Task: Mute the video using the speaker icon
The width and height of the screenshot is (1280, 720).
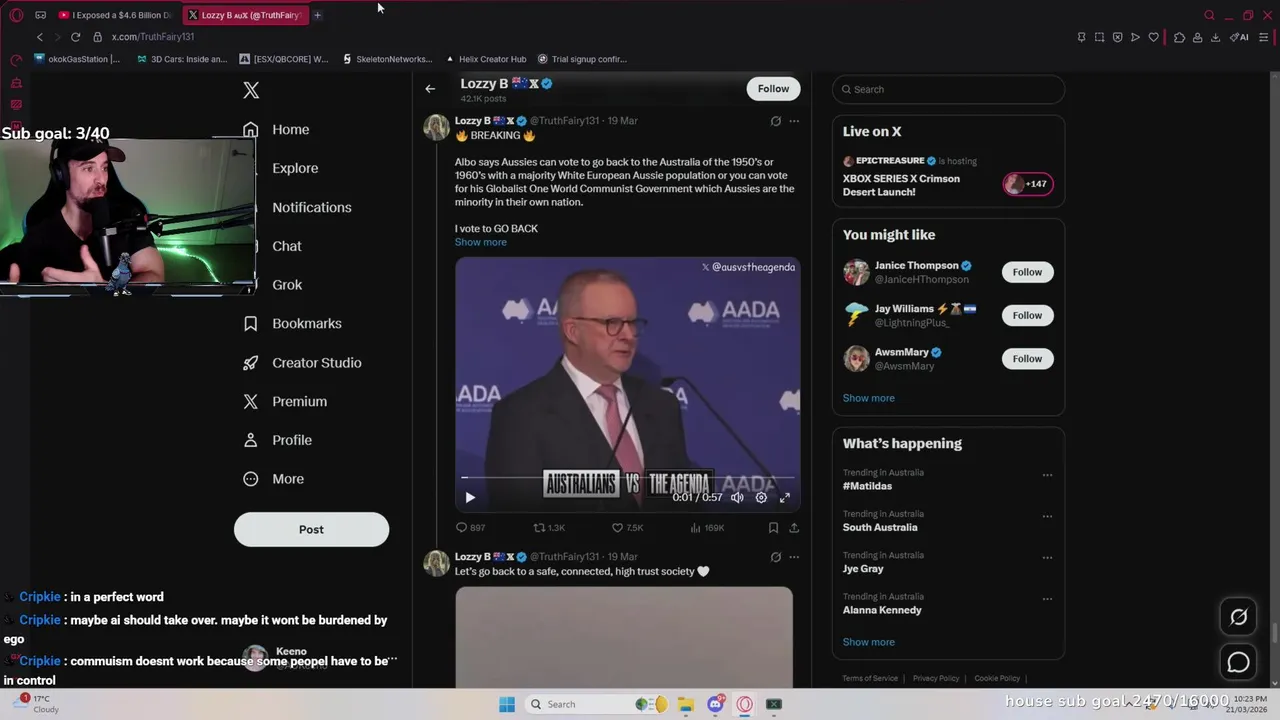Action: pyautogui.click(x=737, y=497)
